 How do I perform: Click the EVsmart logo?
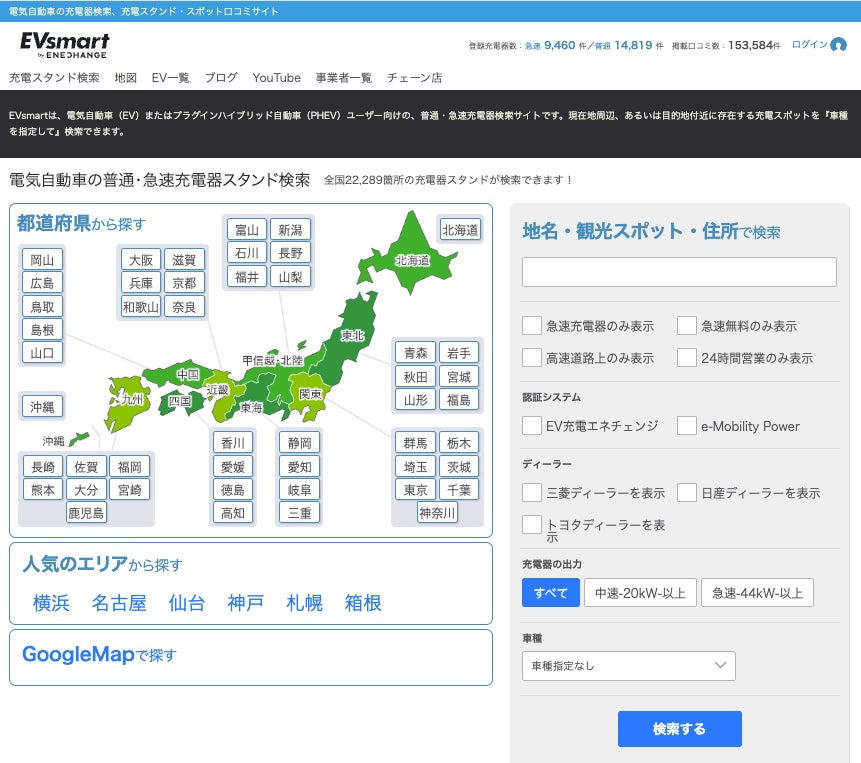click(x=65, y=45)
